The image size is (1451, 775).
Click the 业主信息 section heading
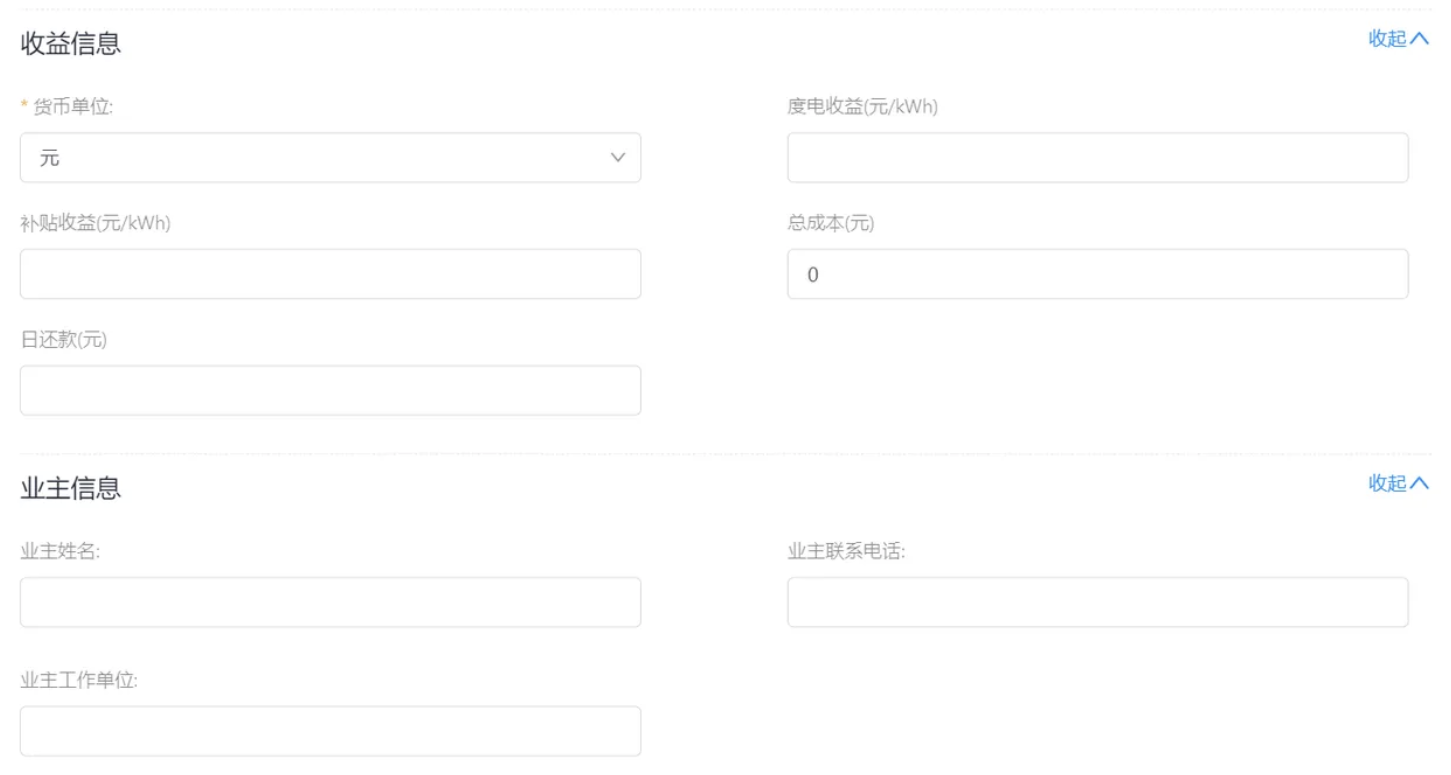(71, 488)
